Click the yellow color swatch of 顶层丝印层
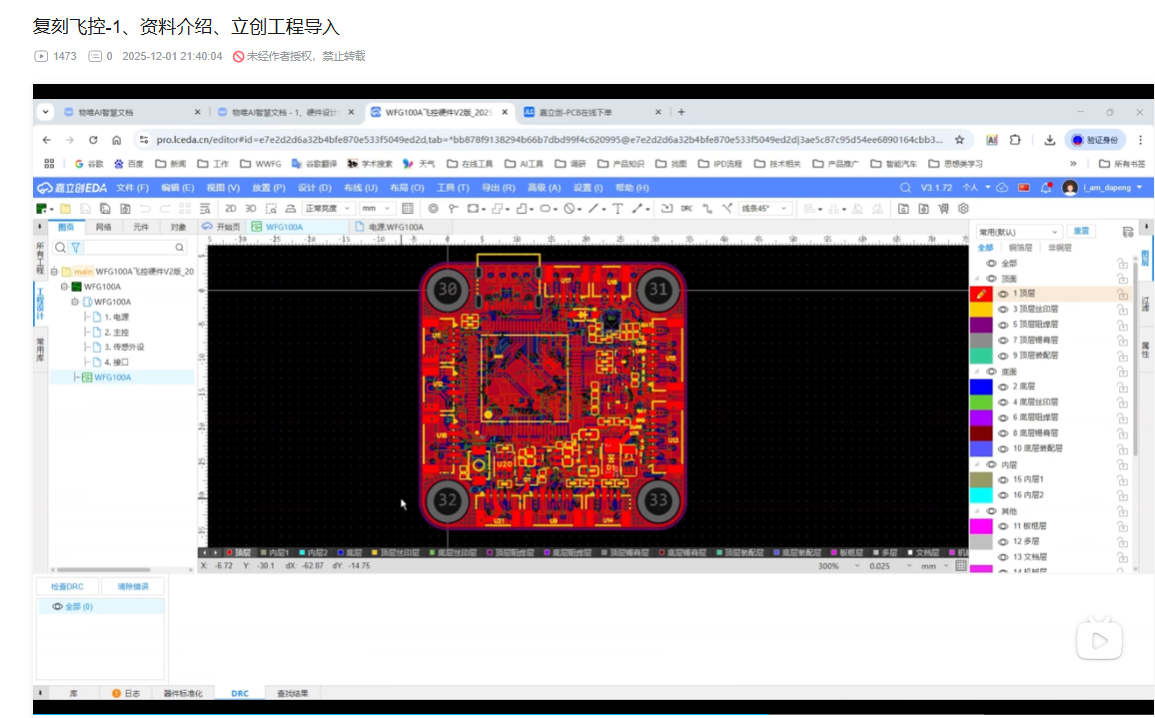This screenshot has width=1155, height=718. 981,310
